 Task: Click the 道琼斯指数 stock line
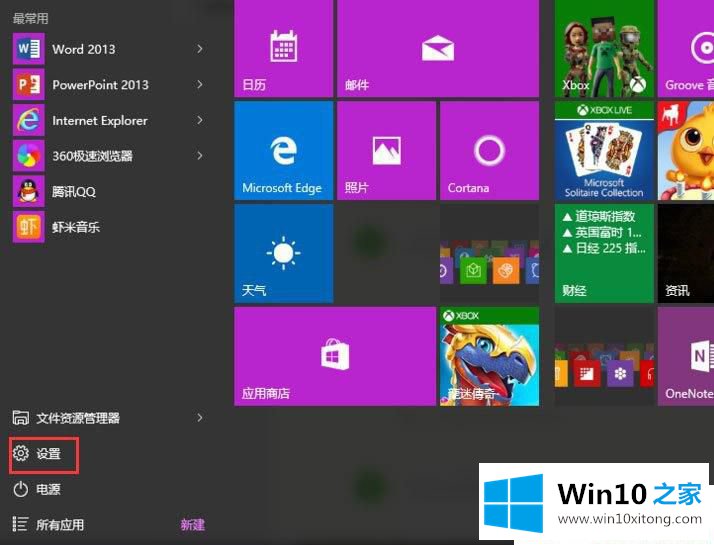click(x=599, y=216)
